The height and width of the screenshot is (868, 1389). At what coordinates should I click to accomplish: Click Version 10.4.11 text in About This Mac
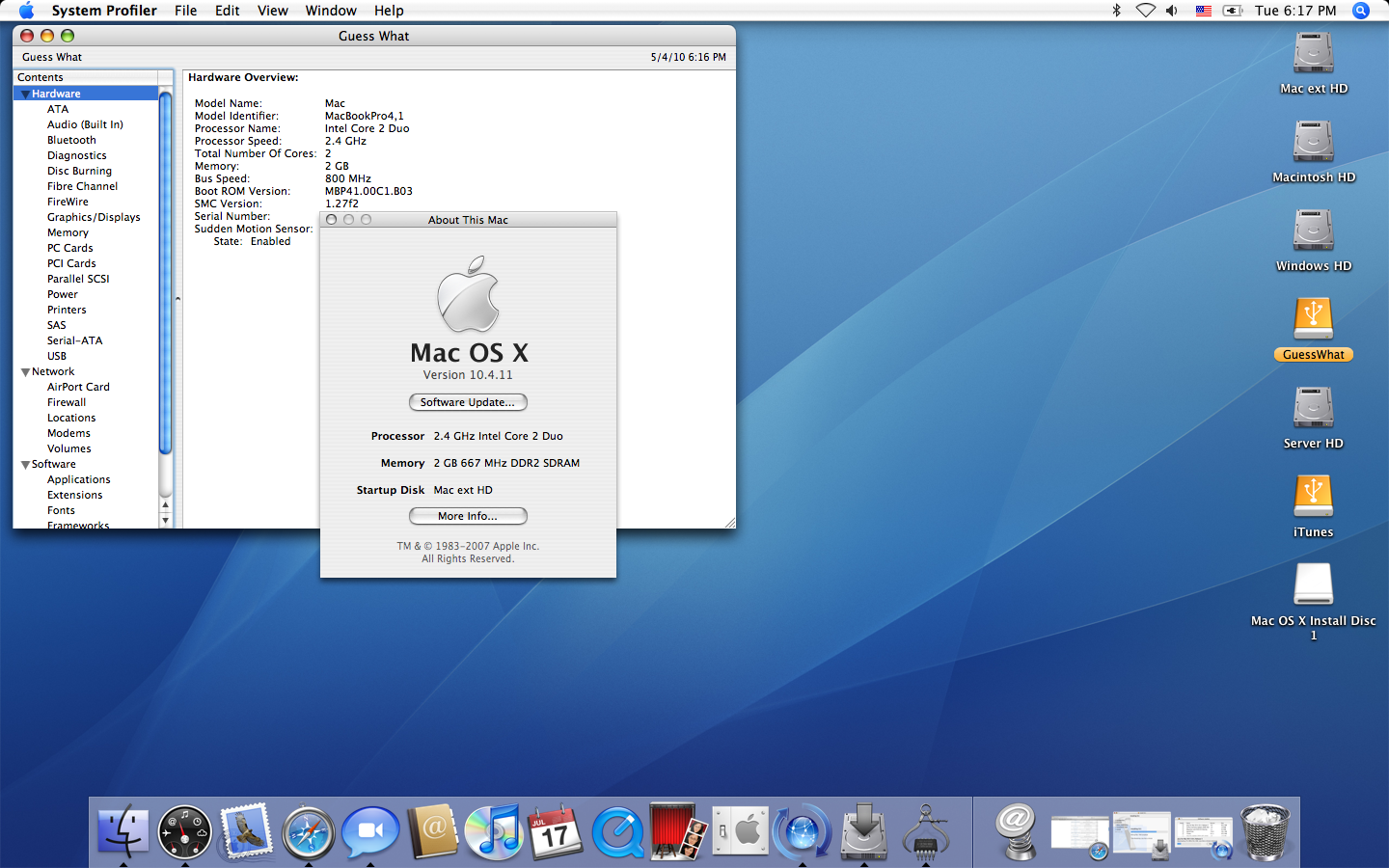pyautogui.click(x=468, y=375)
